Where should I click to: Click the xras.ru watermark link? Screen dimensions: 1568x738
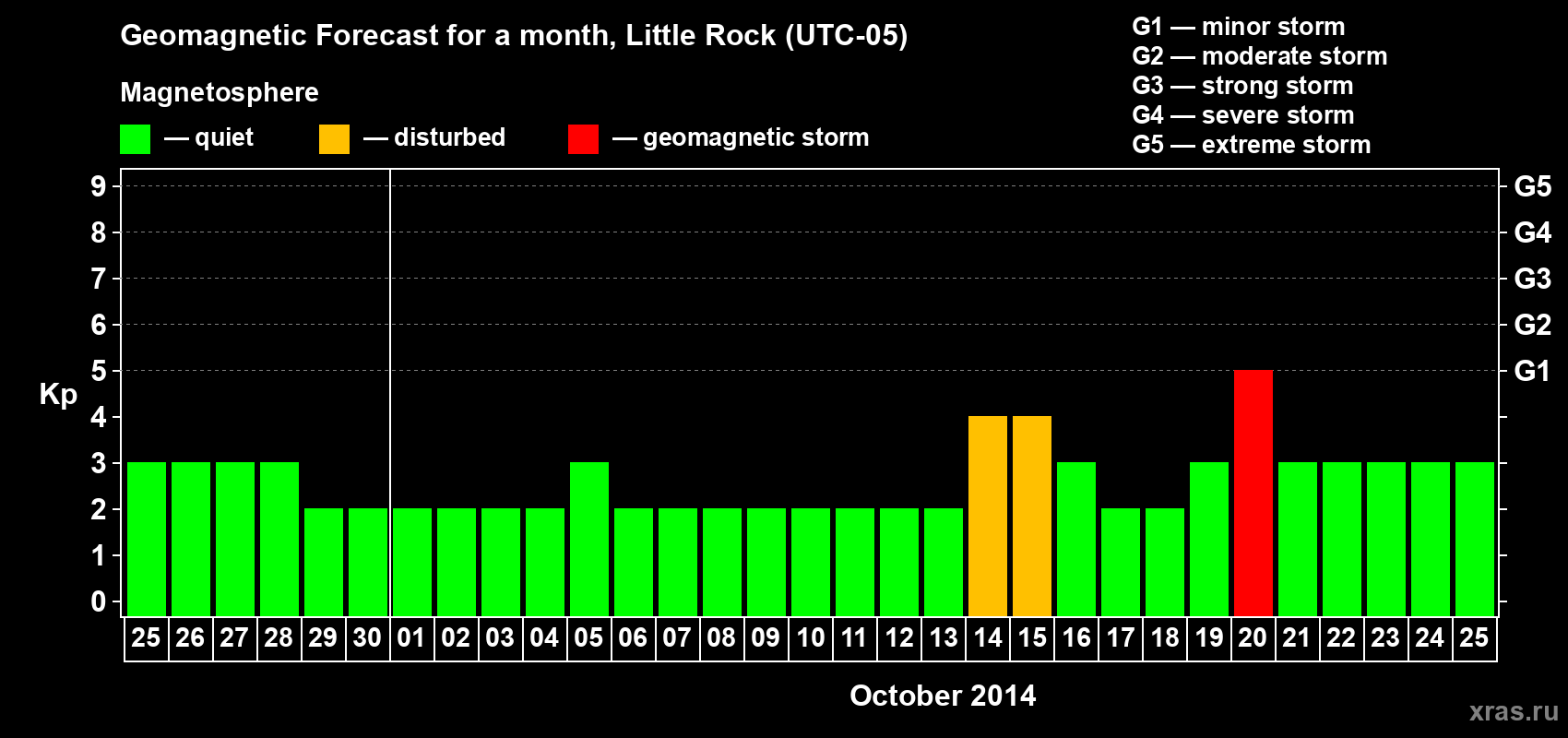point(1513,710)
